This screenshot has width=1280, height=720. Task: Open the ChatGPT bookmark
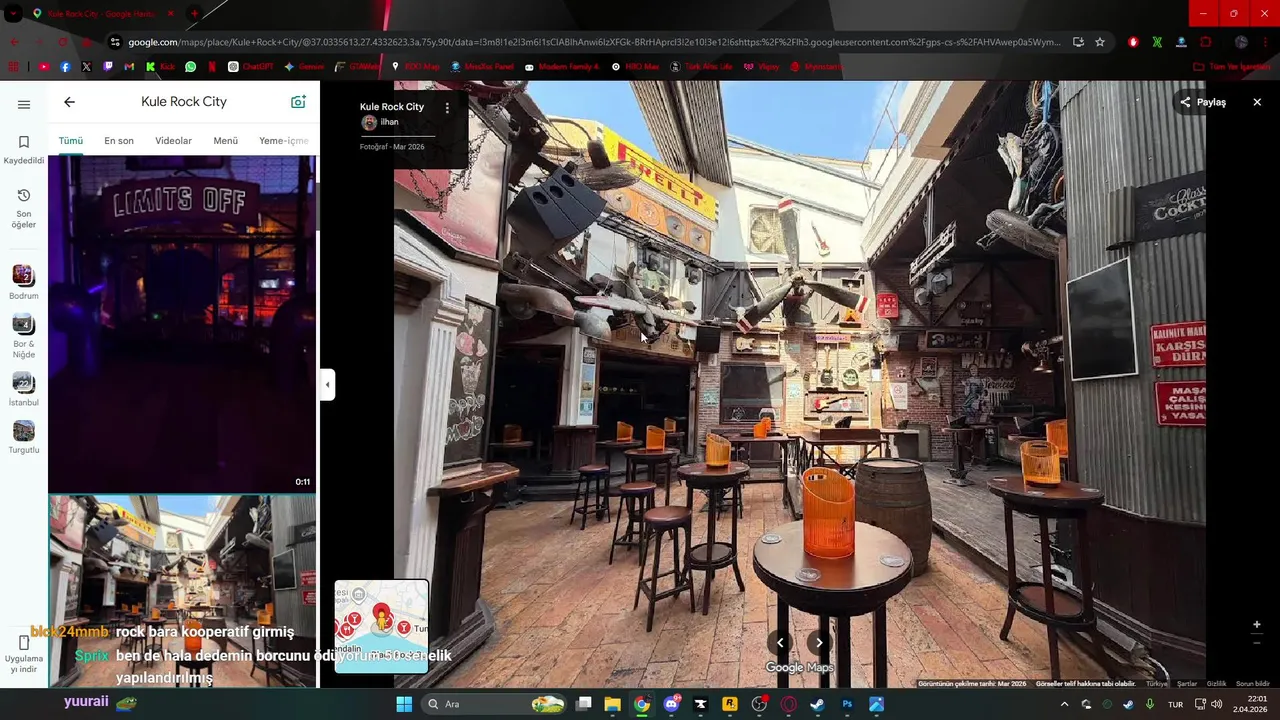[x=250, y=67]
